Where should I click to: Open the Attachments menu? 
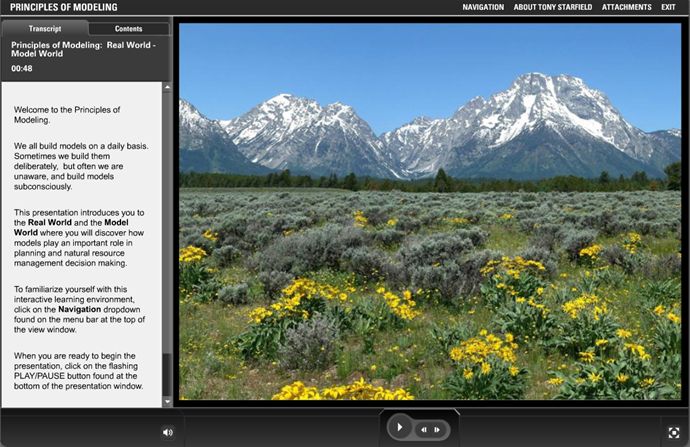pos(627,7)
